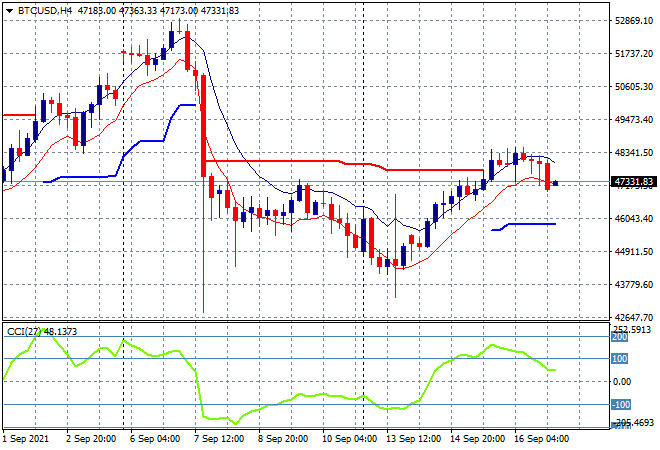Click the 50605.30 price scale value
The height and width of the screenshot is (450, 660).
632,86
